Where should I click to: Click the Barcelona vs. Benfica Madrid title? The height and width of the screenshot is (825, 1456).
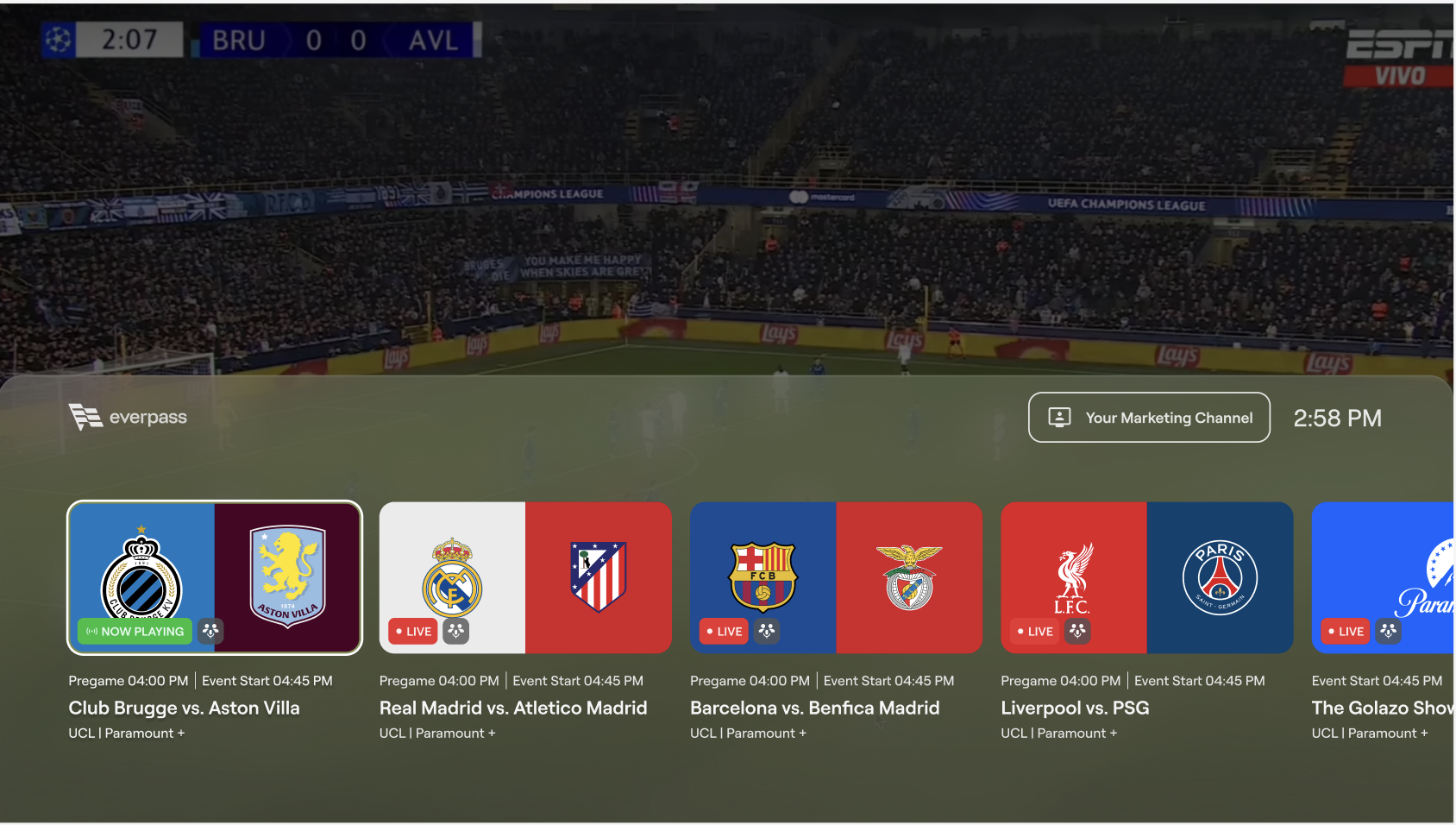pos(814,708)
